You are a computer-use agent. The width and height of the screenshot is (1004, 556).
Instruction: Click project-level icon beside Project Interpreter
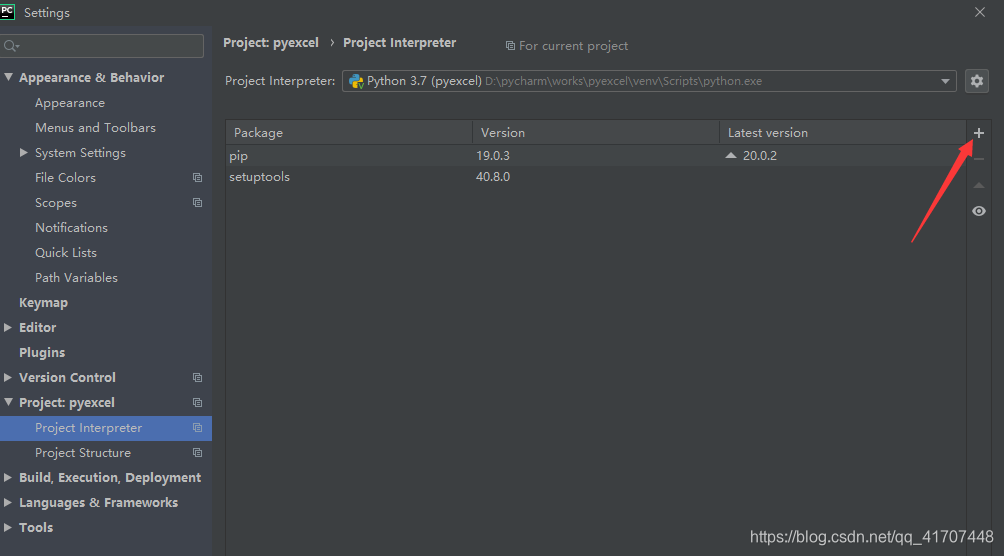197,427
